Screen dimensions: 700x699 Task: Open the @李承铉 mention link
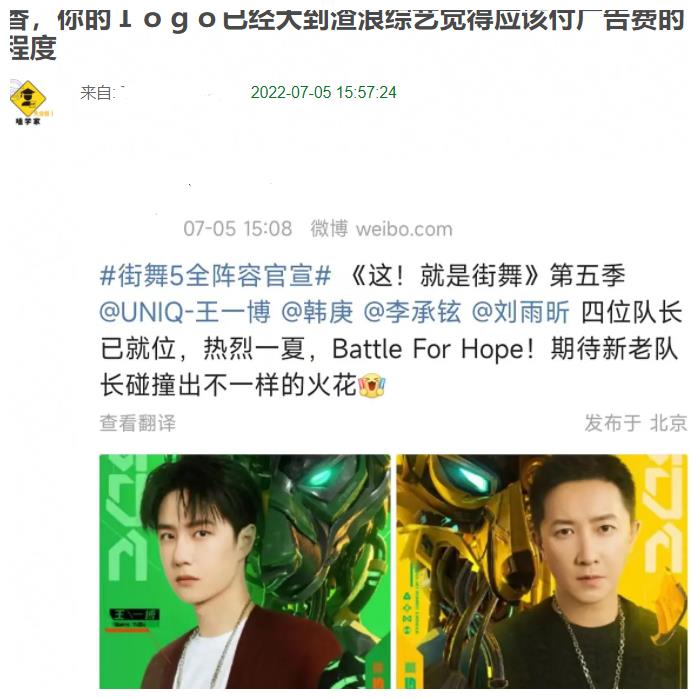click(412, 312)
